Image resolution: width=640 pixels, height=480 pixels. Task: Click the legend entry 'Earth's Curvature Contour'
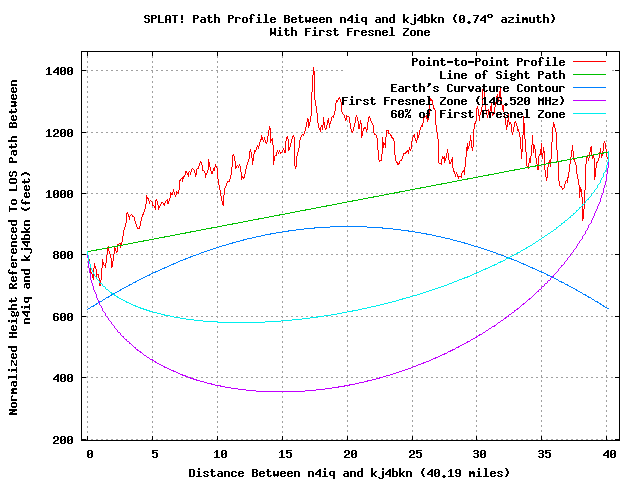pyautogui.click(x=478, y=88)
